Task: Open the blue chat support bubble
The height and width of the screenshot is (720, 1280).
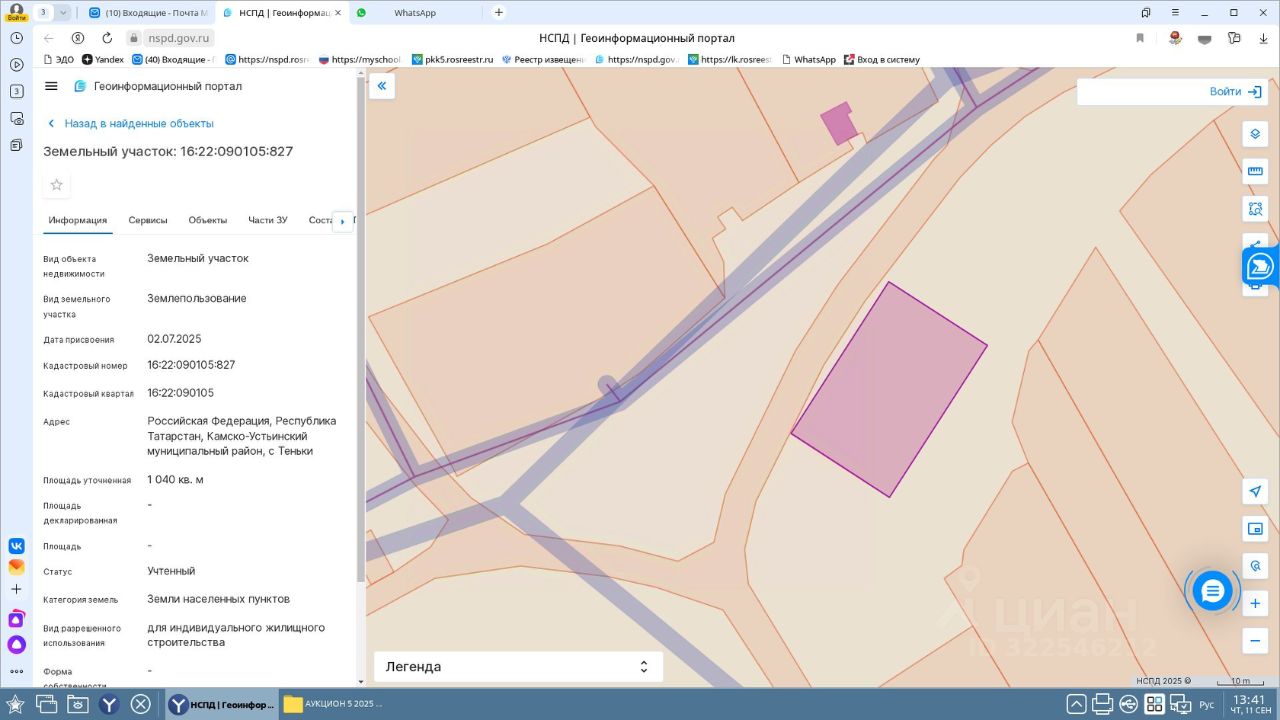Action: (x=1212, y=591)
